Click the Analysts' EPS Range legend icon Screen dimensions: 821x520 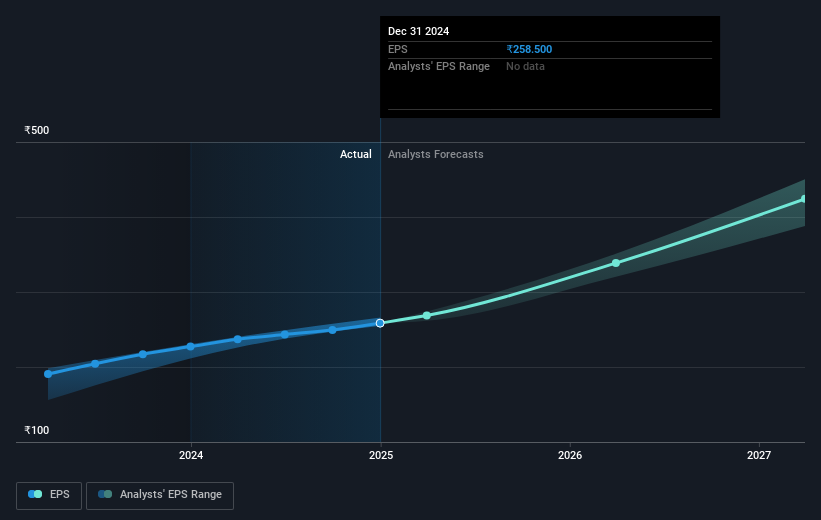tap(105, 494)
